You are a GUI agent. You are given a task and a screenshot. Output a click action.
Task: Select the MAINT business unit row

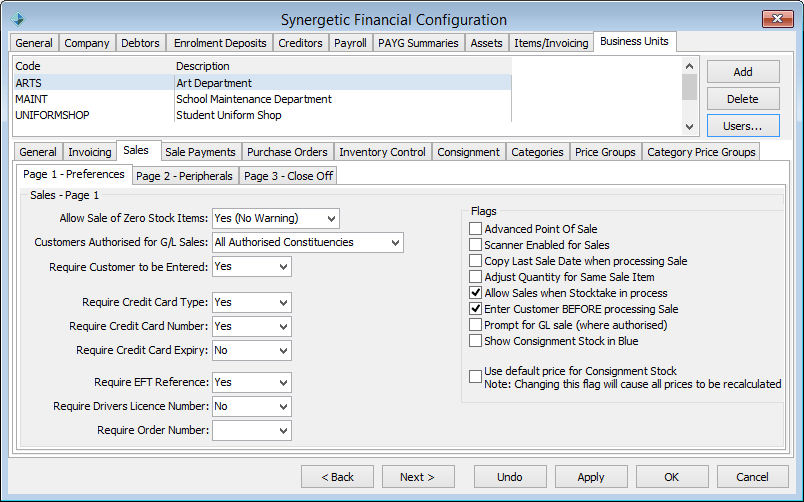(263, 99)
